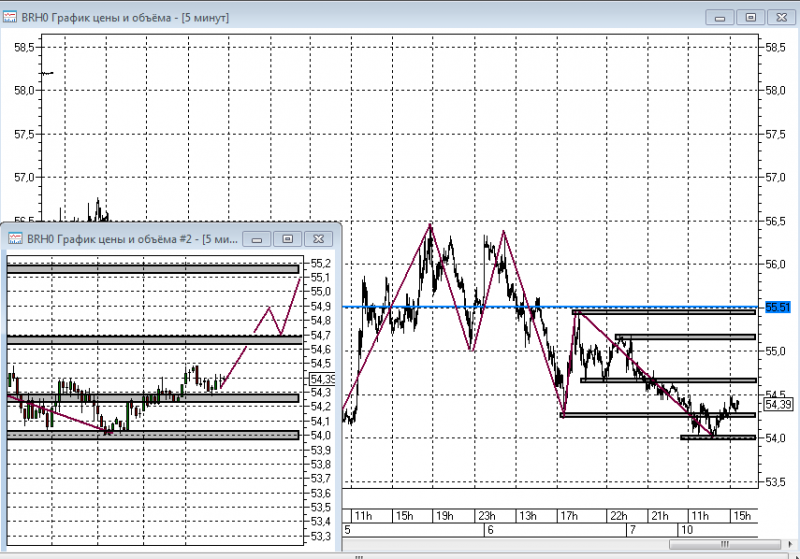Select the top gray level bar in #2 window
Screen dimensions: 800x559
coord(153,269)
